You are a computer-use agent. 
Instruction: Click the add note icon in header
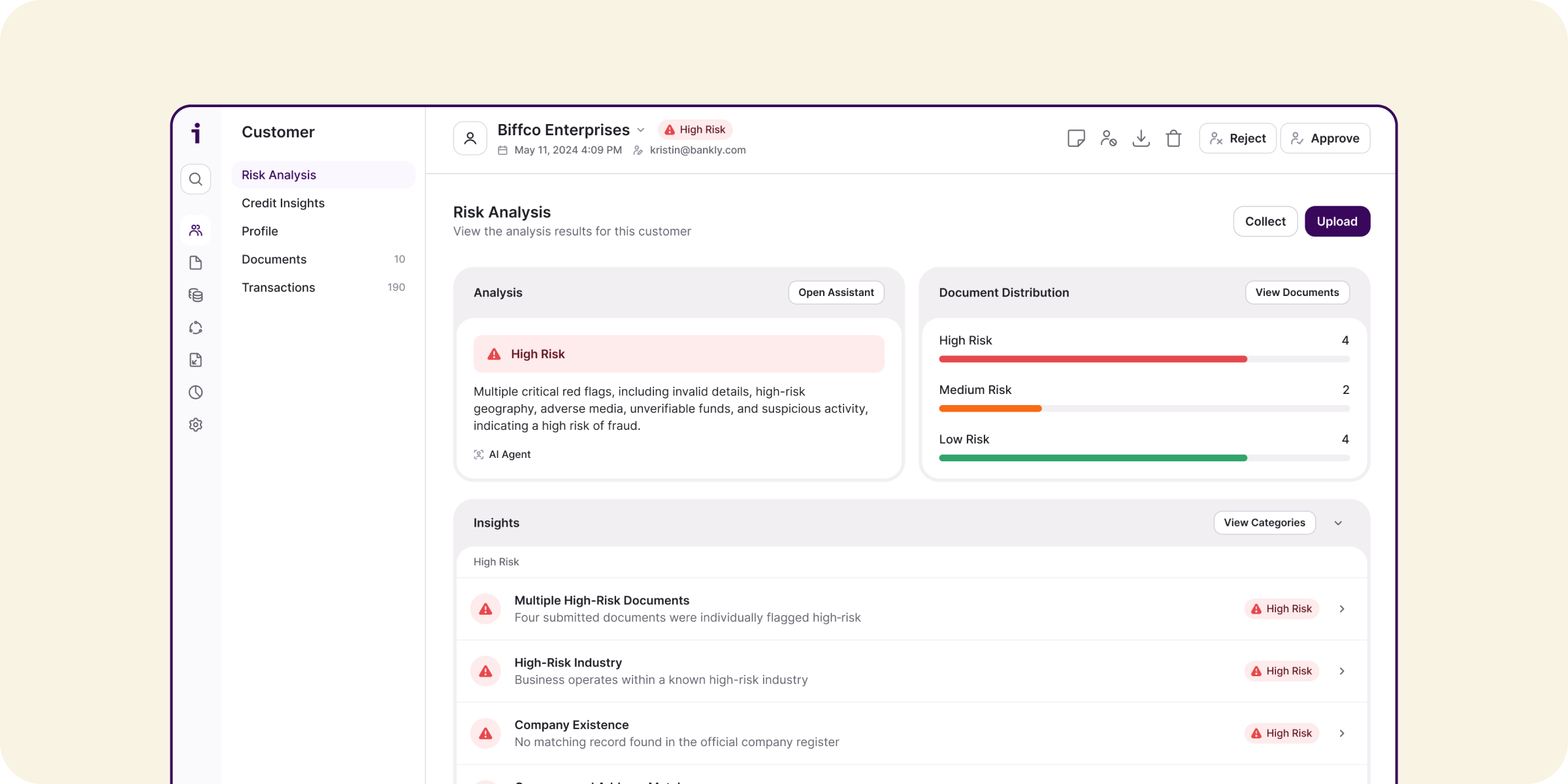tap(1076, 139)
